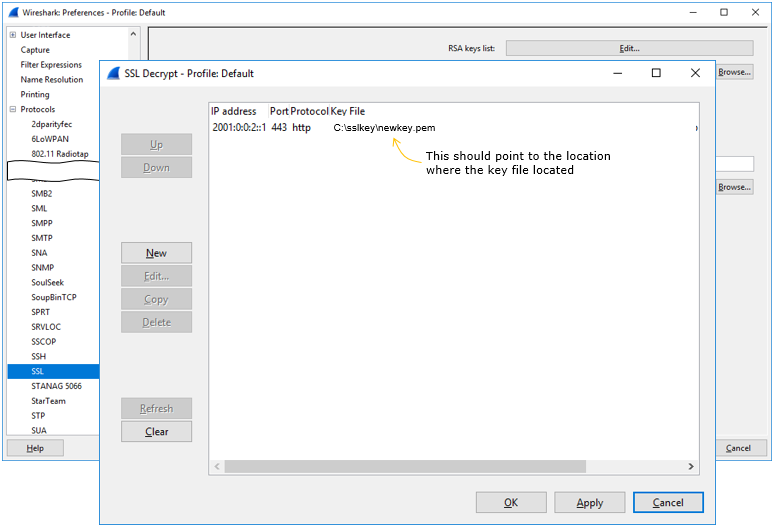The image size is (775, 529).
Task: Cancel the SSL Decrypt dialog
Action: pyautogui.click(x=668, y=502)
